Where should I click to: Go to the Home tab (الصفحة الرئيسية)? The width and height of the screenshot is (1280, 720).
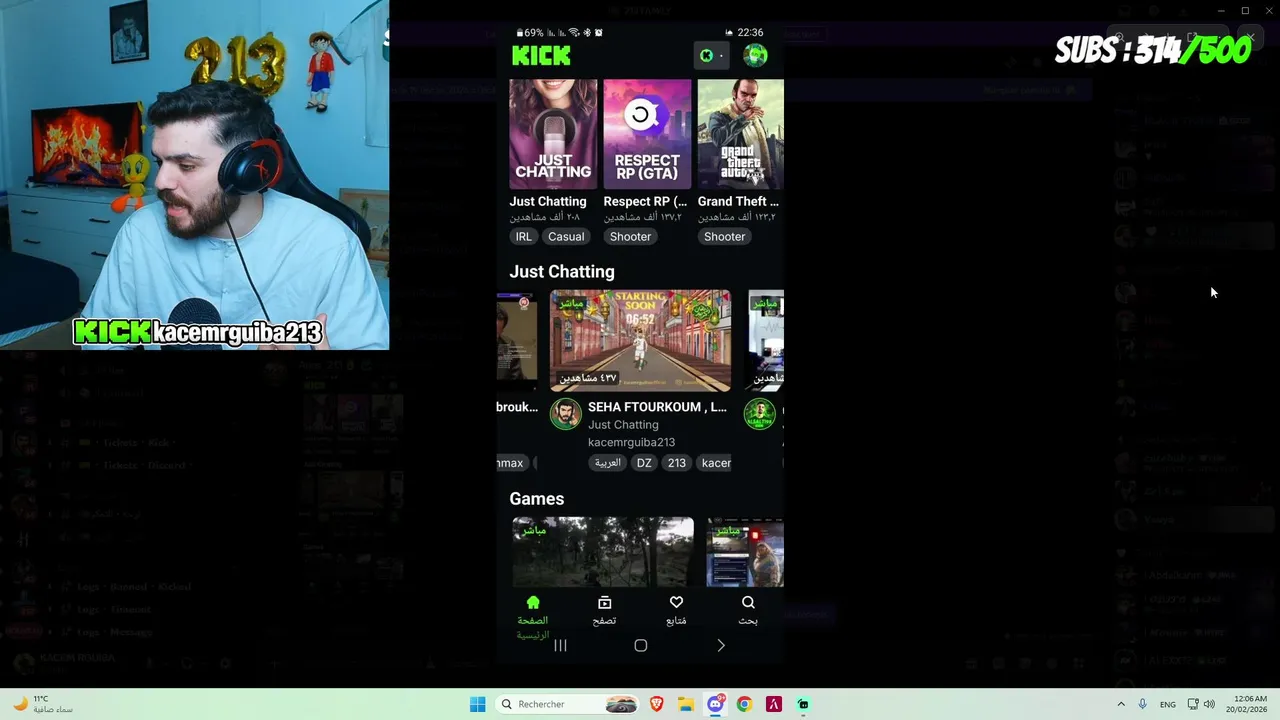(533, 616)
